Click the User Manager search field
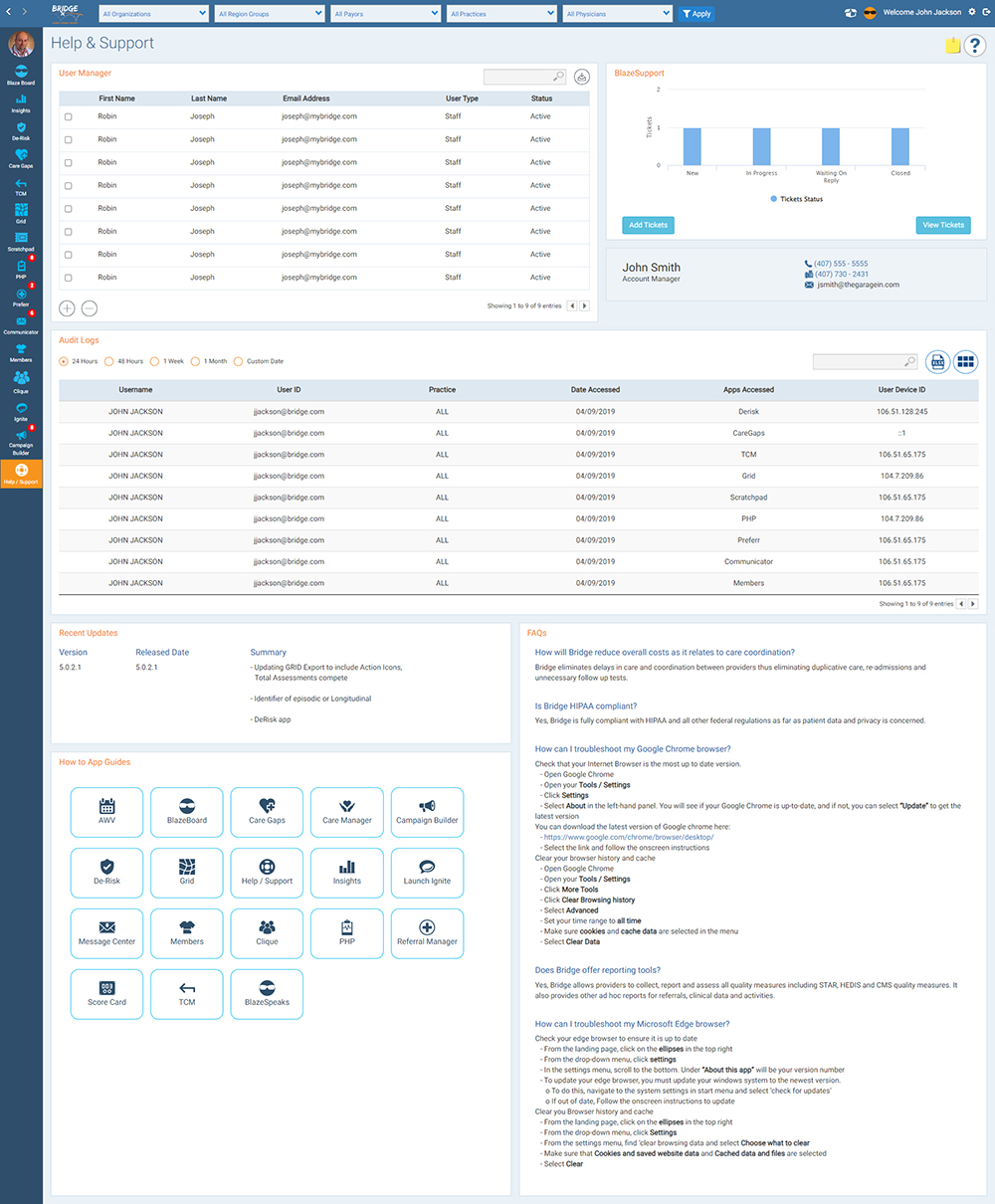 524,77
